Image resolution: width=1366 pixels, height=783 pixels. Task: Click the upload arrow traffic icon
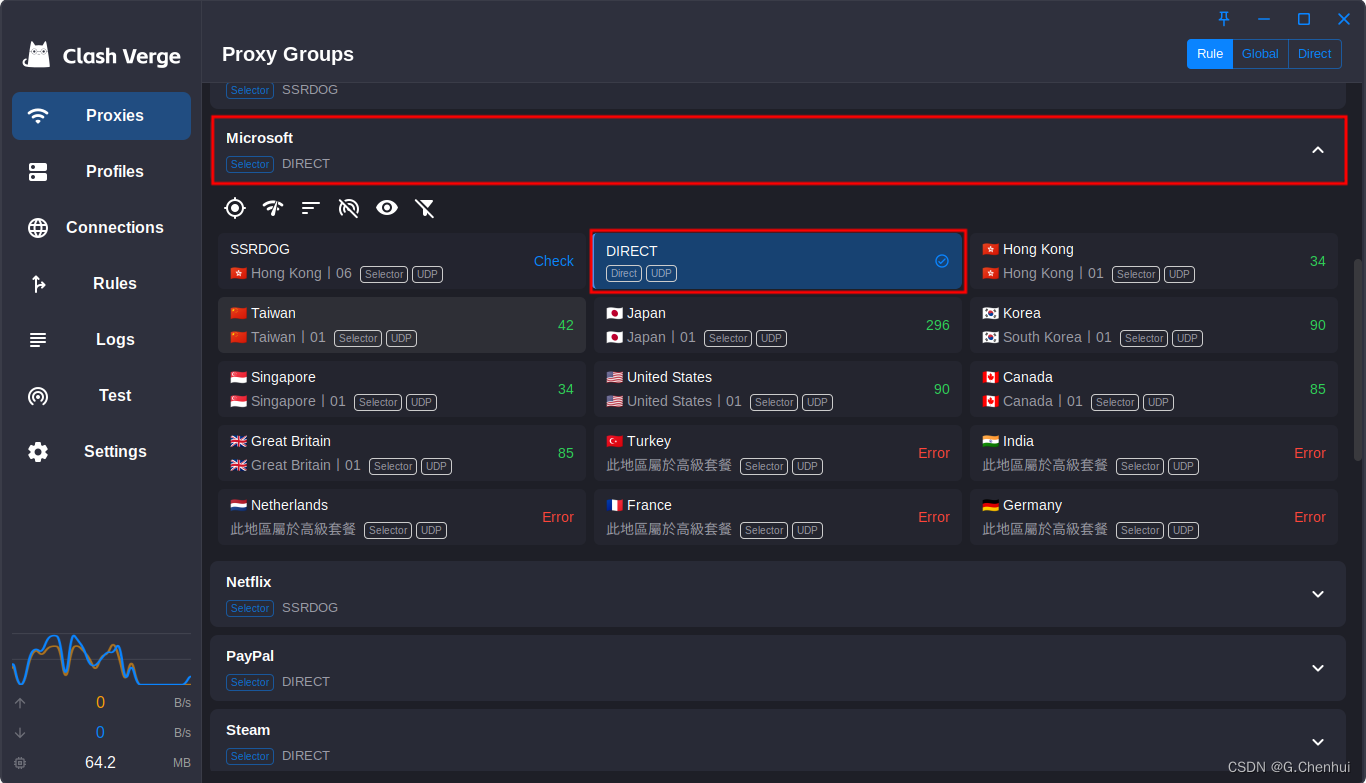pos(20,703)
